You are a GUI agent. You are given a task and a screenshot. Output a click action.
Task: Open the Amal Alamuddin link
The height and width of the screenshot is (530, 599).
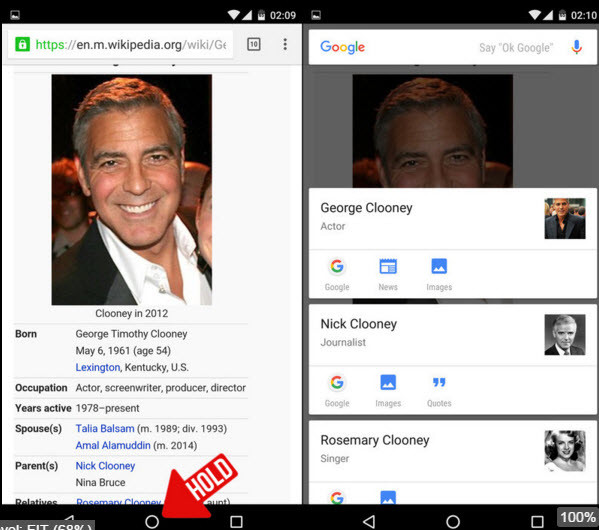113,445
